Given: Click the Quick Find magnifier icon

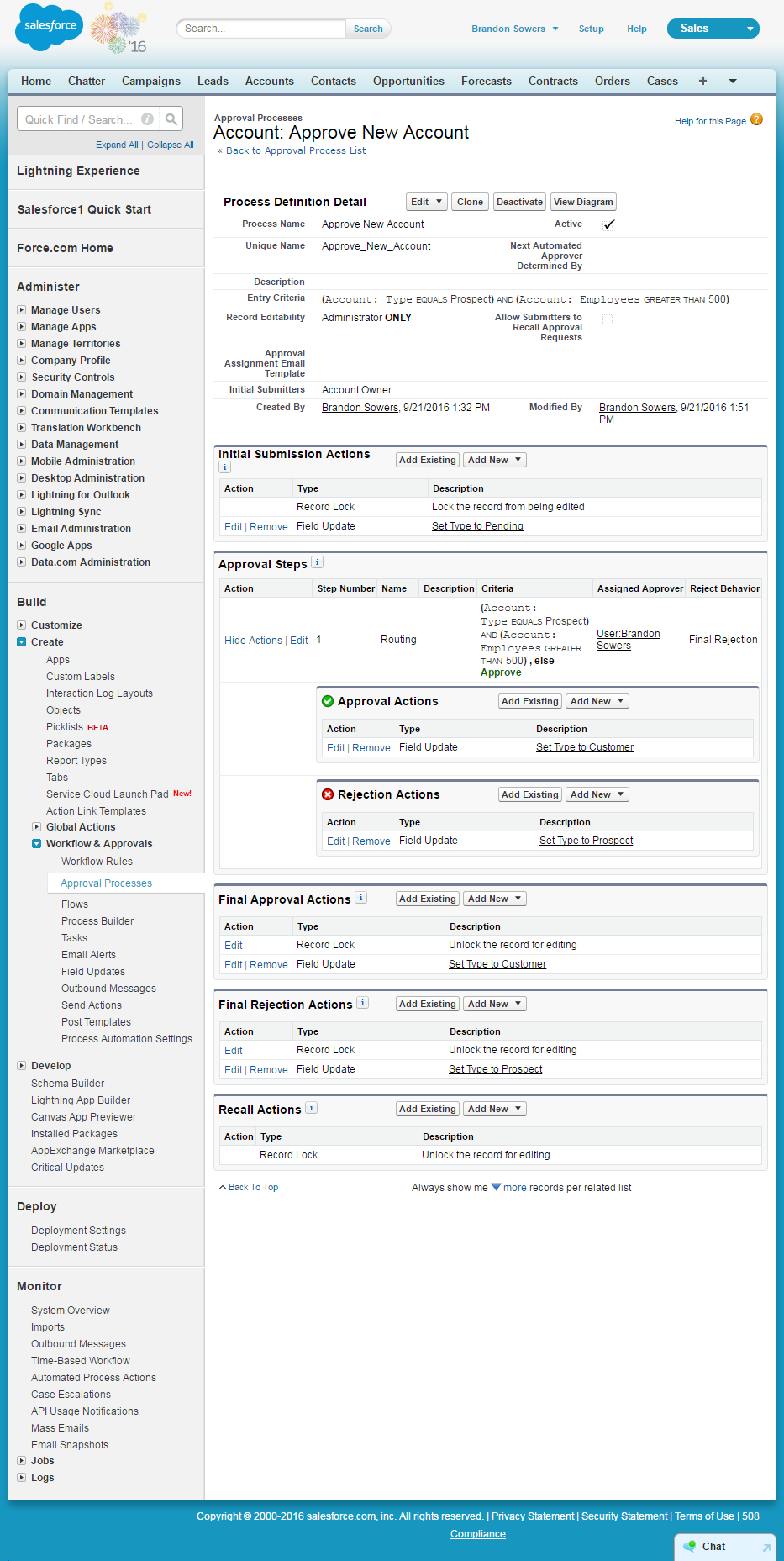Looking at the screenshot, I should tap(171, 119).
